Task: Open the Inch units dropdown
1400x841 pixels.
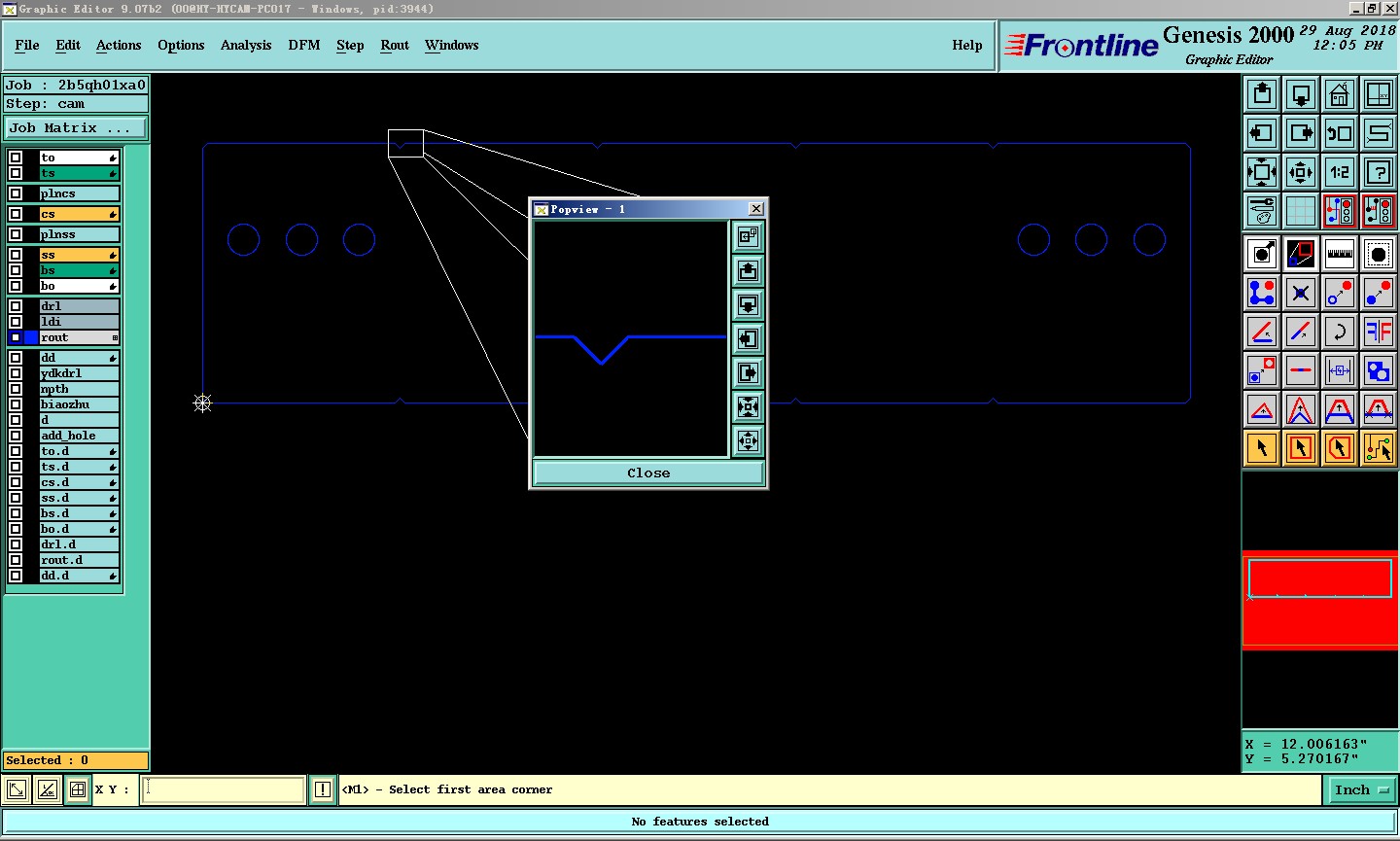Action: coord(1361,789)
